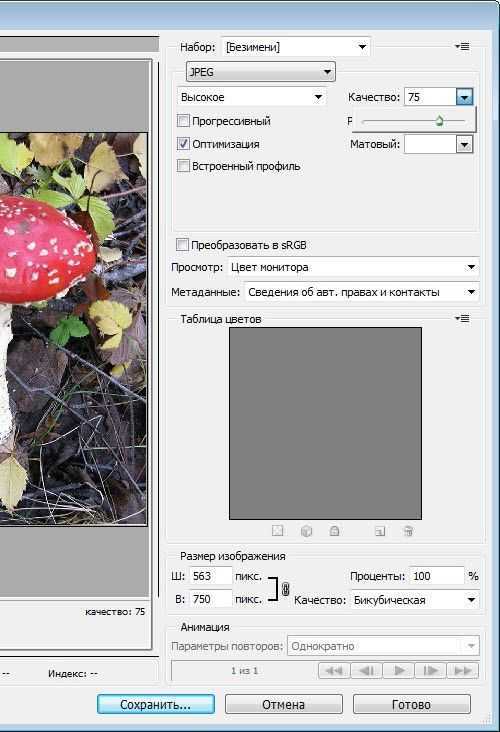Click the Проценты field showing 100
The image size is (500, 732).
(437, 576)
